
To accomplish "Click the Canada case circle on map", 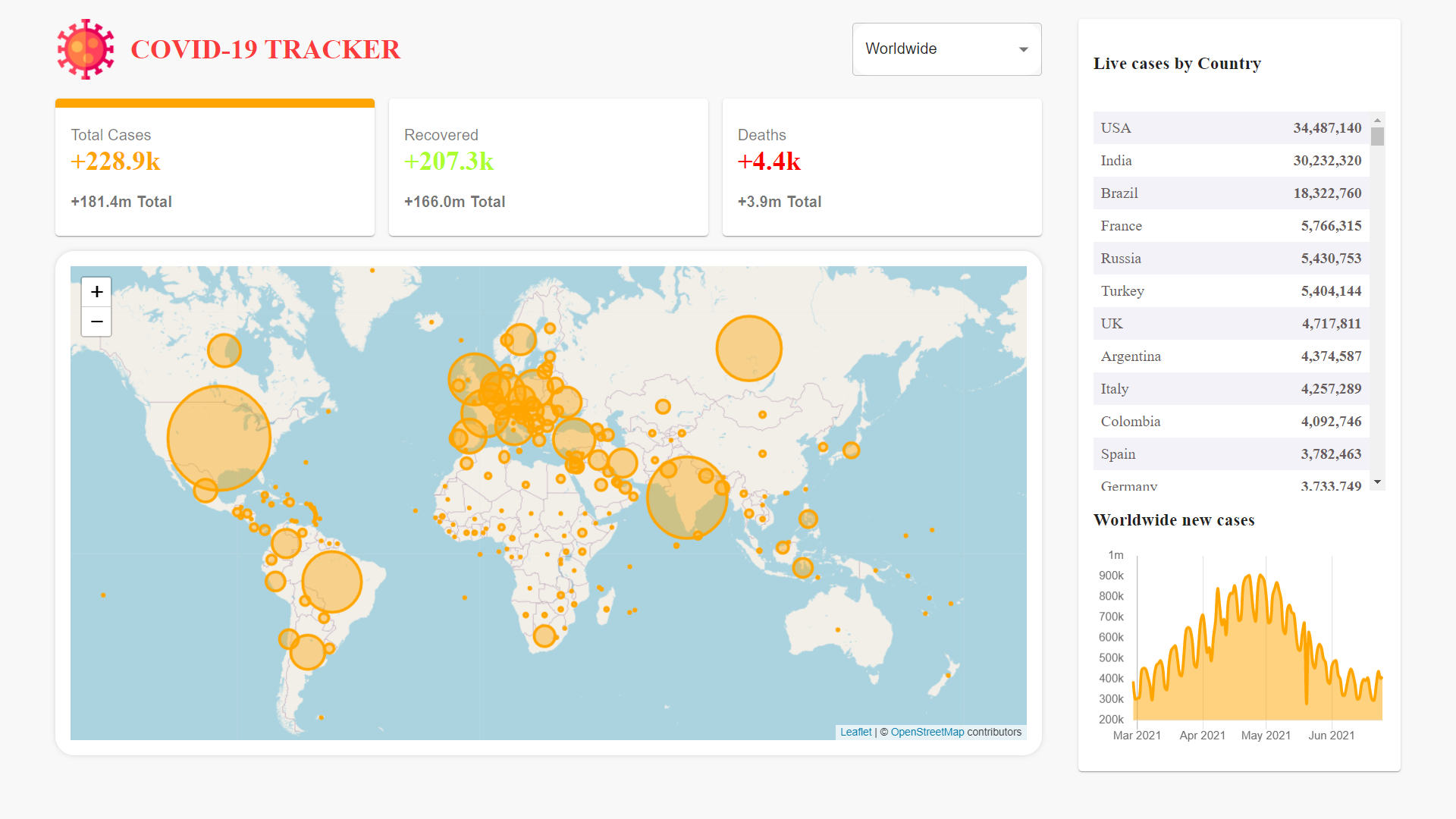I will pyautogui.click(x=224, y=350).
